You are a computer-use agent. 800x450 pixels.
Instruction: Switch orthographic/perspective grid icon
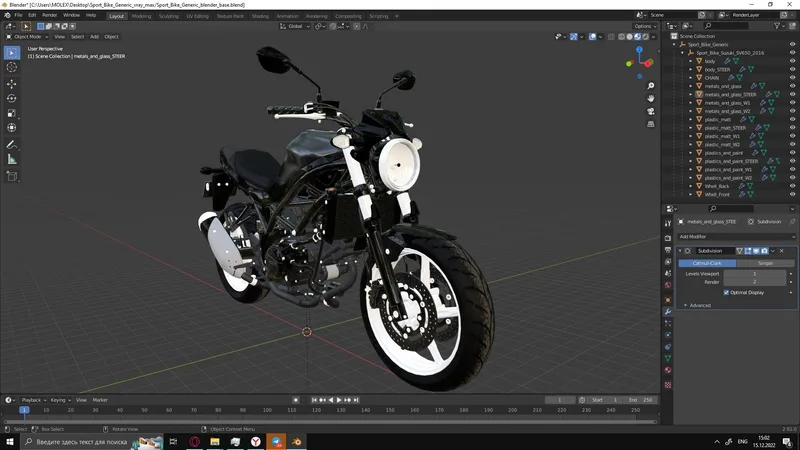tap(651, 124)
